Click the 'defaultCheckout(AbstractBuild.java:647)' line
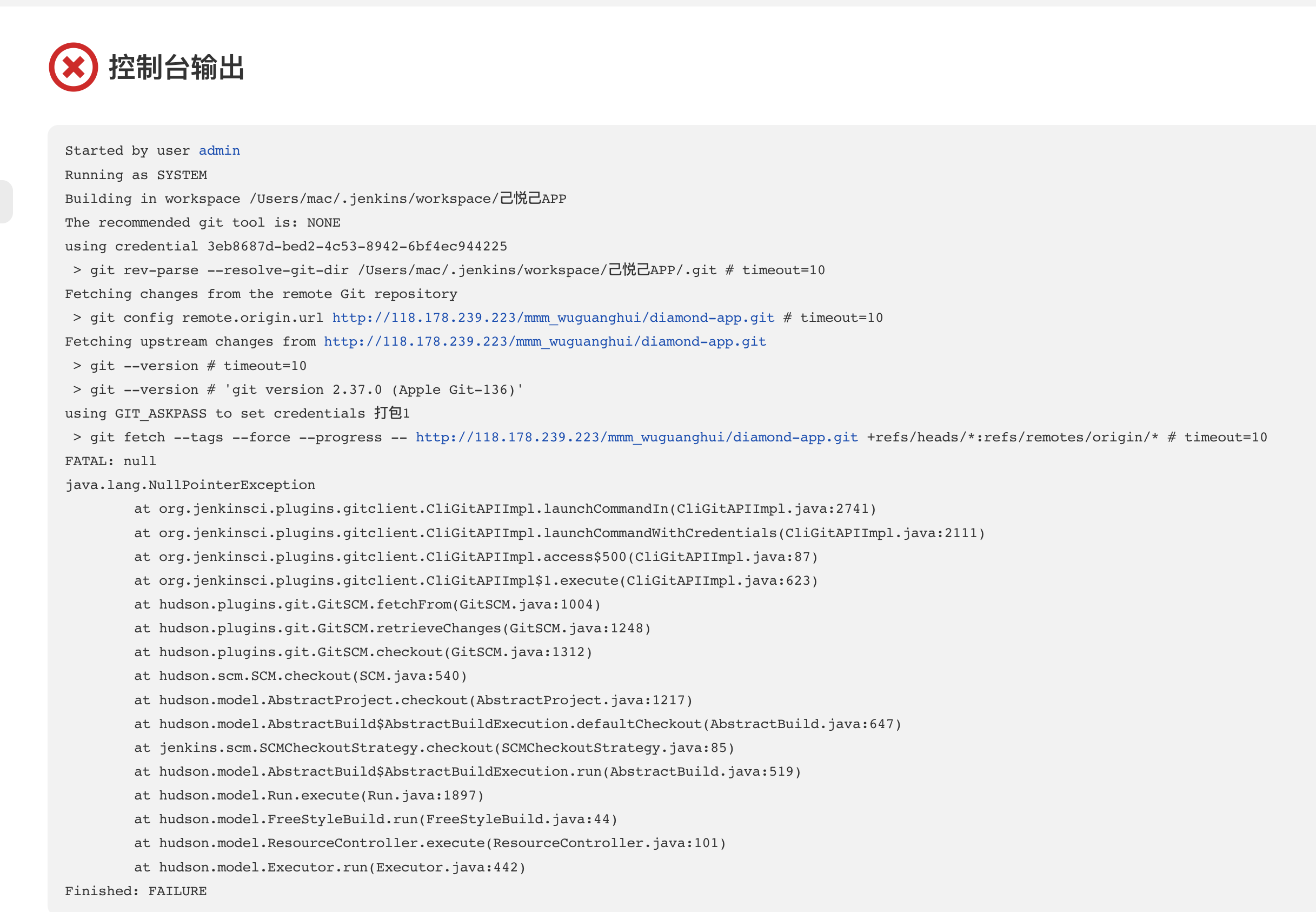Viewport: 1316px width, 912px height. [518, 724]
